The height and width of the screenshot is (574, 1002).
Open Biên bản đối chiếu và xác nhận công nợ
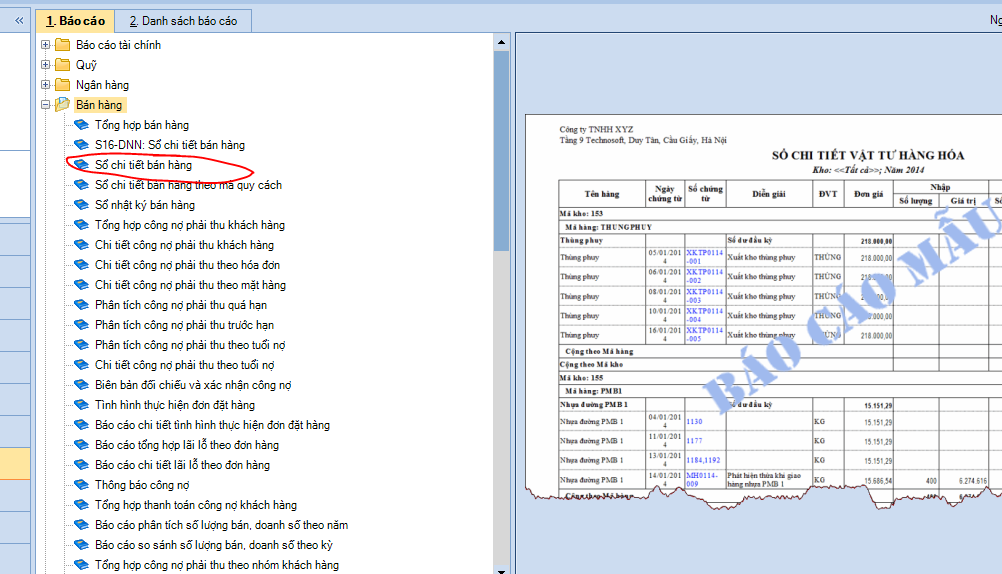click(193, 385)
